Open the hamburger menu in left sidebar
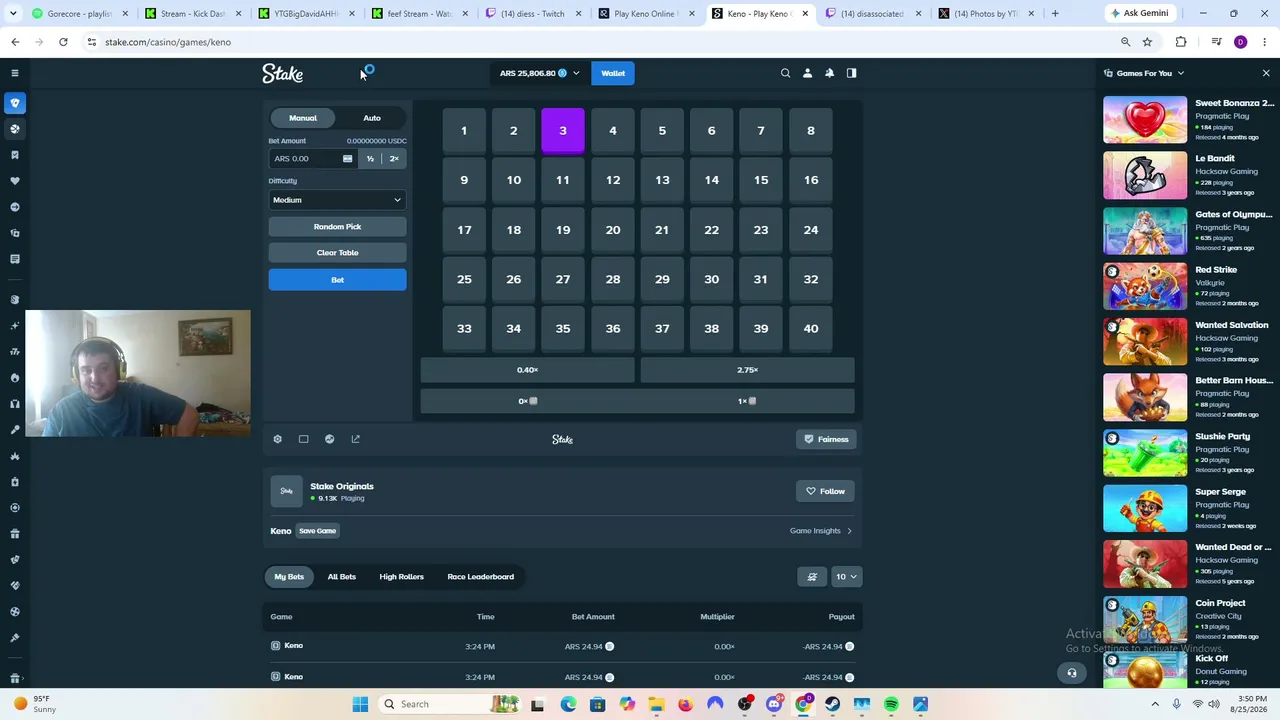Viewport: 1280px width, 720px height. coord(15,73)
